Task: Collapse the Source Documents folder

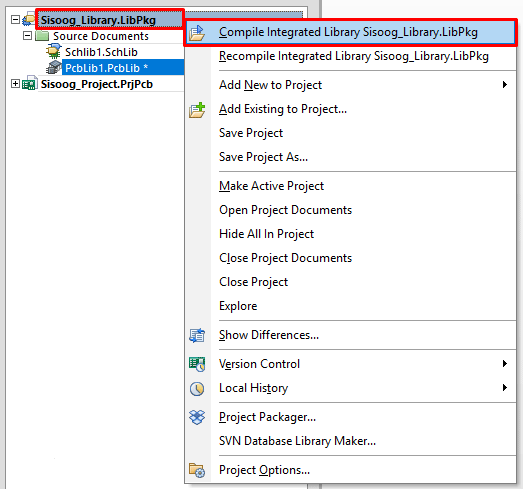Action: pyautogui.click(x=27, y=35)
